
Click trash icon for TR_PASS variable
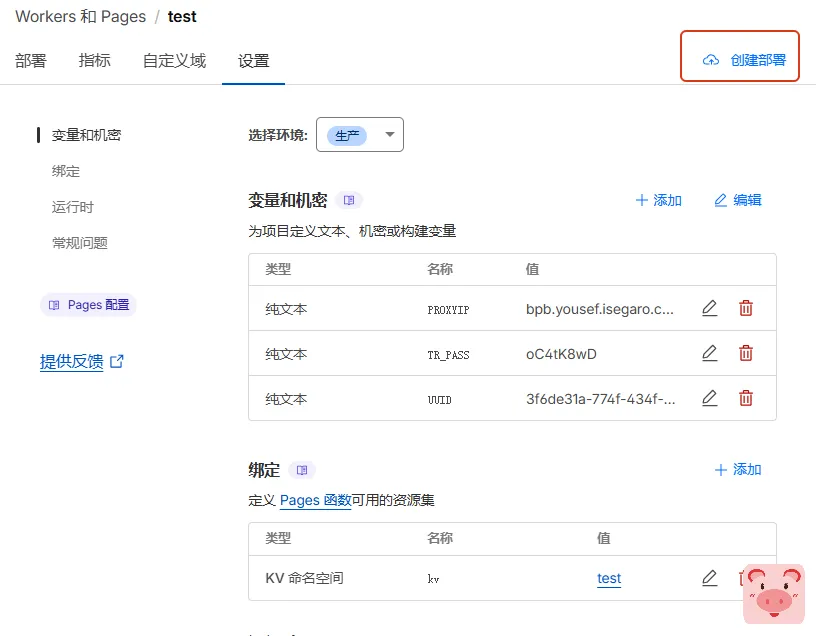click(745, 353)
